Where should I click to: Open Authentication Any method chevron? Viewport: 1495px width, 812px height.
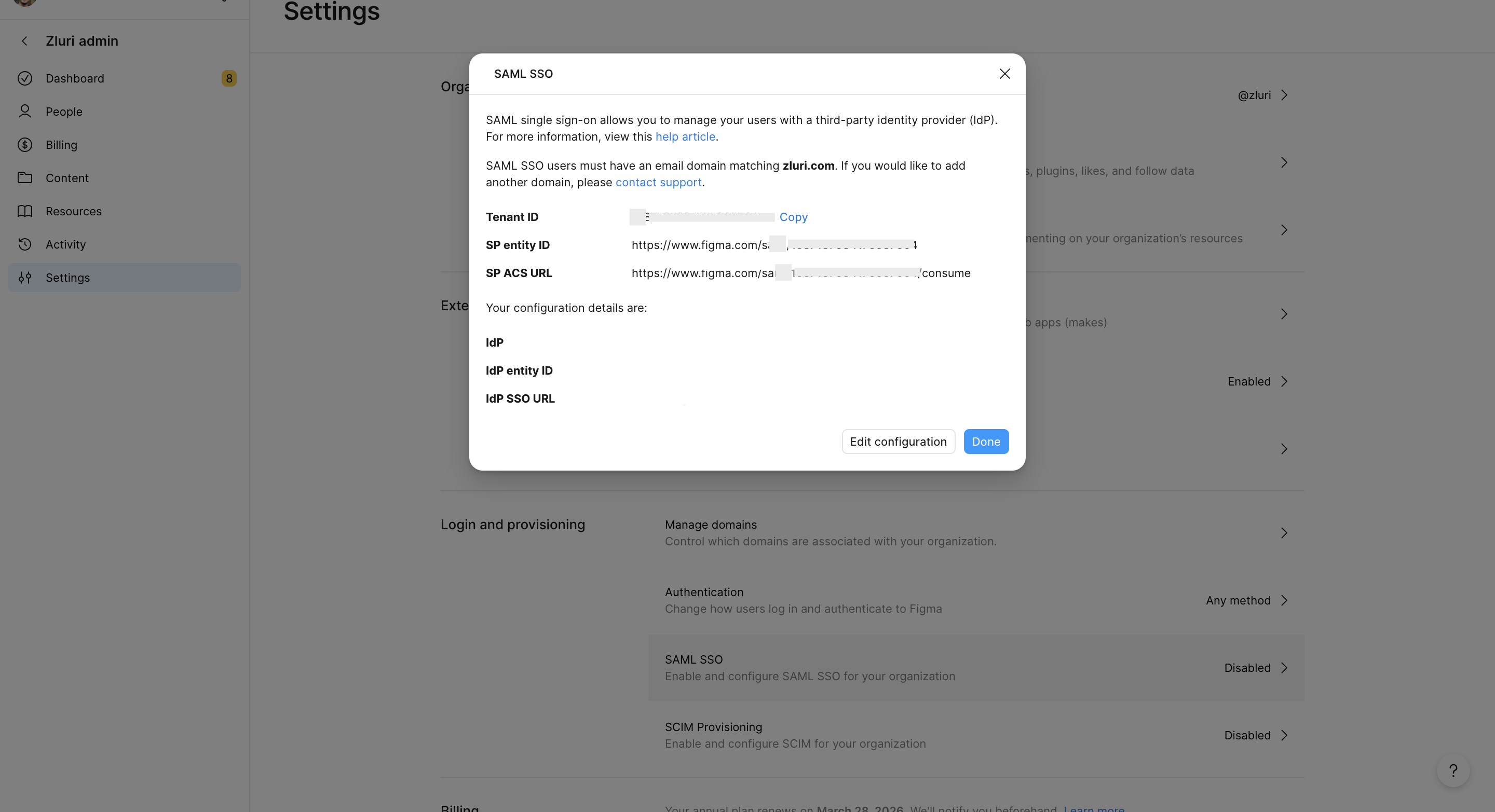click(x=1284, y=600)
